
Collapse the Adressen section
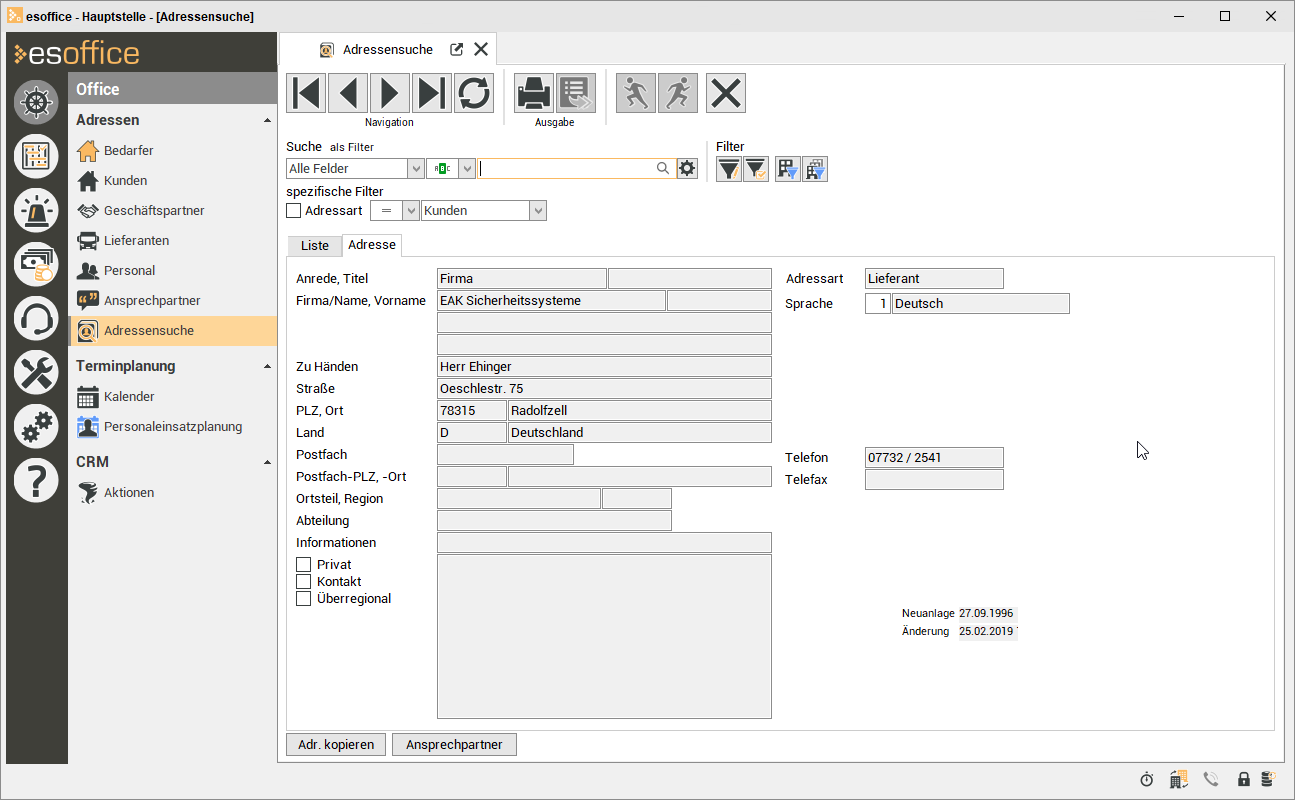pos(267,120)
